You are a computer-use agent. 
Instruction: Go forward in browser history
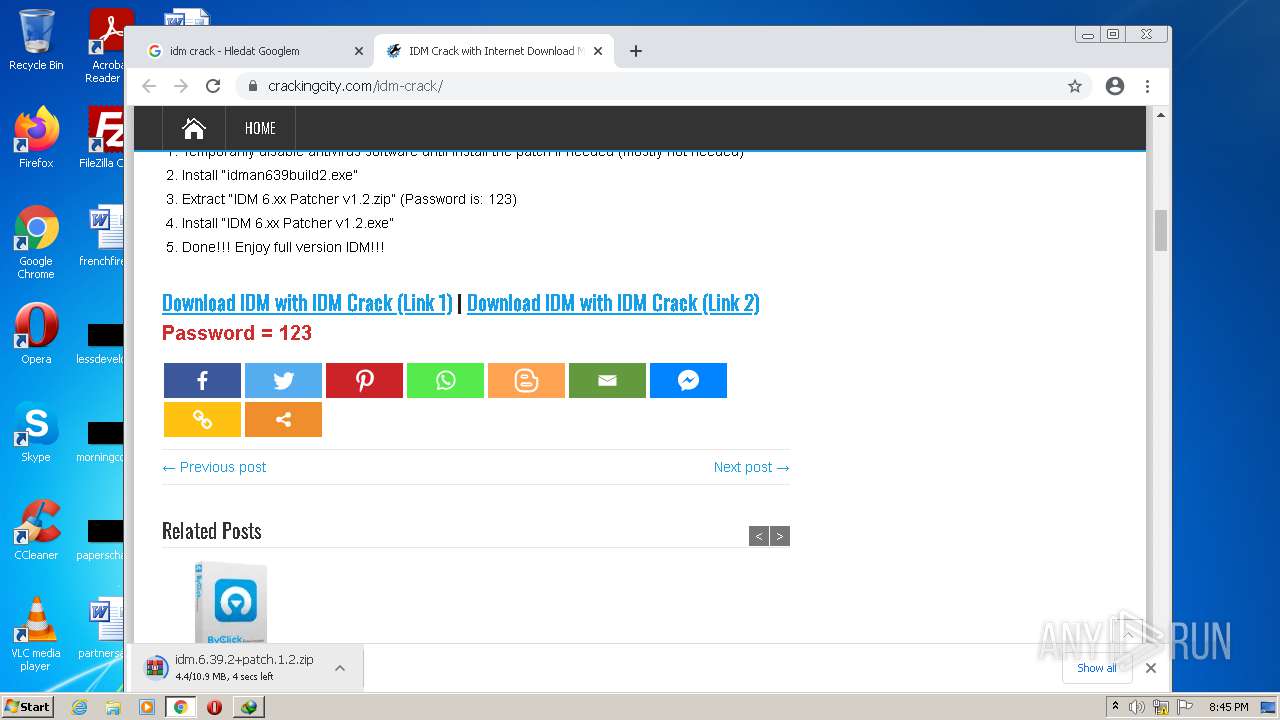tap(181, 86)
